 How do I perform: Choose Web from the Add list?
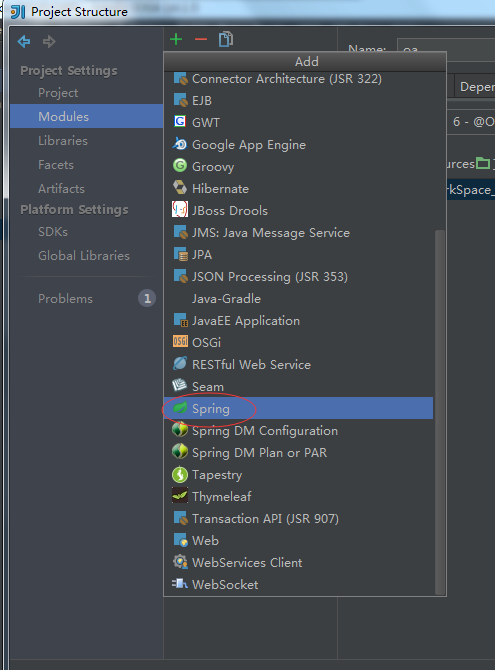pos(298,540)
